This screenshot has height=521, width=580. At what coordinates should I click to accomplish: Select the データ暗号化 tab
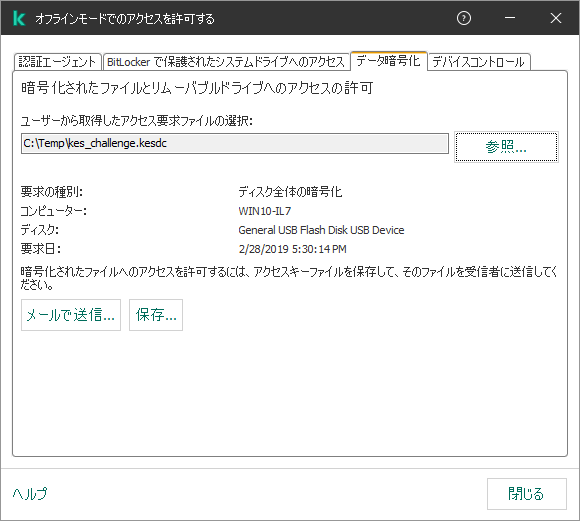pyautogui.click(x=388, y=61)
